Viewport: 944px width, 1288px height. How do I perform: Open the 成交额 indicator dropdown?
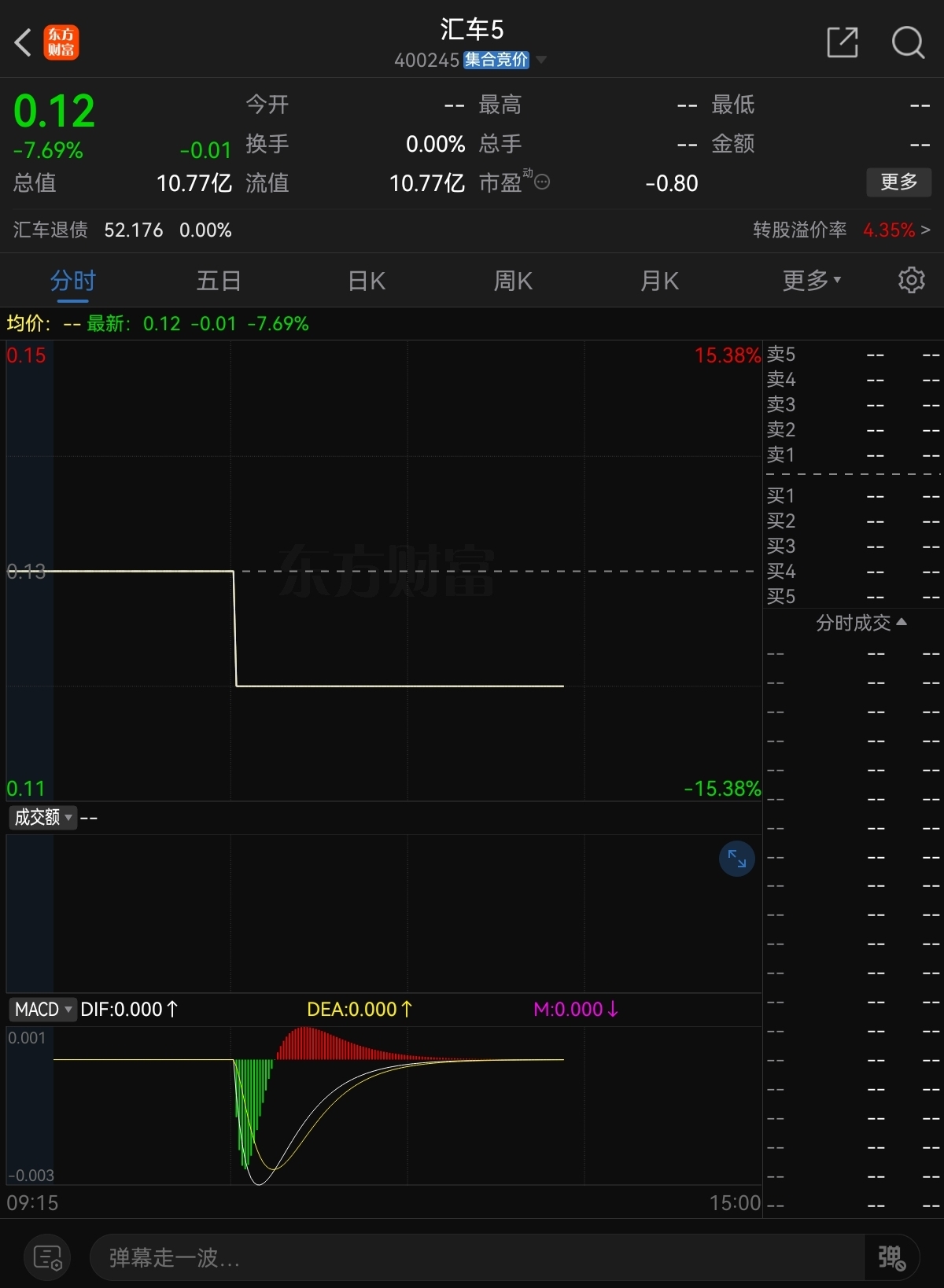click(x=43, y=818)
